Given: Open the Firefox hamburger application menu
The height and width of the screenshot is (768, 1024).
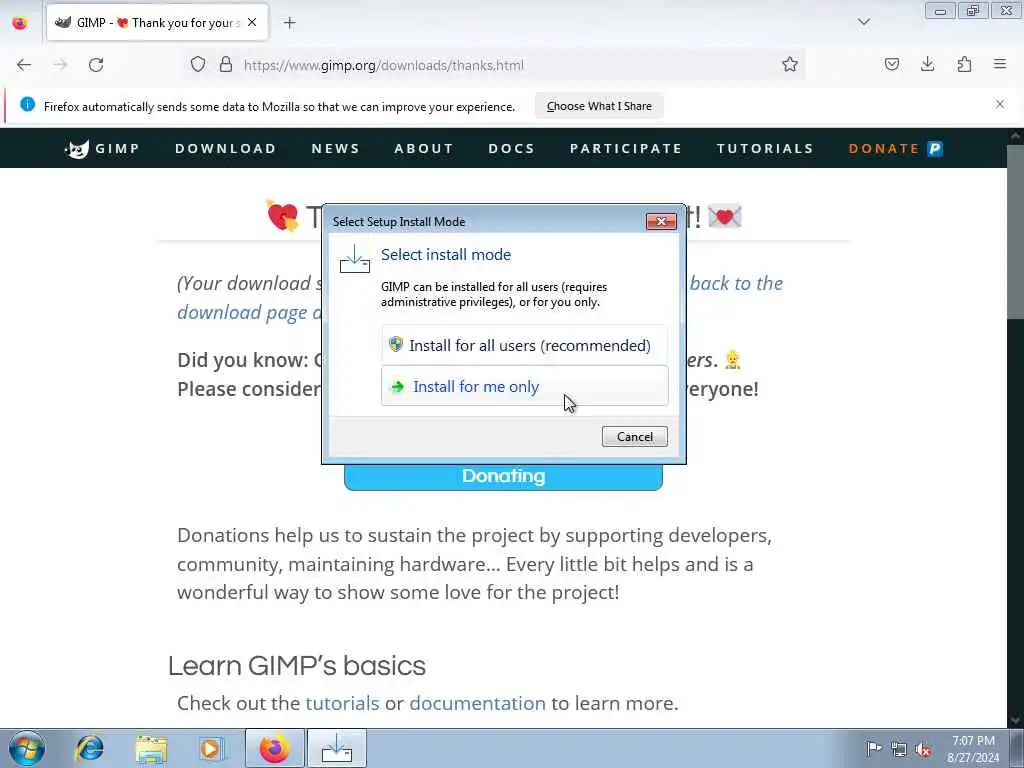Looking at the screenshot, I should (1000, 65).
